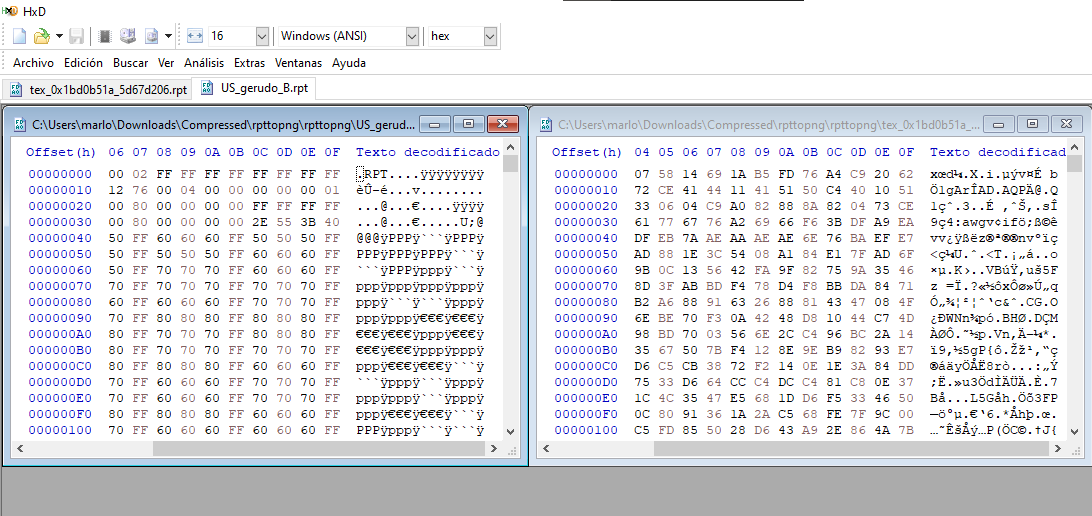This screenshot has height=516, width=1092.
Task: Open the Extras menu
Action: 249,63
